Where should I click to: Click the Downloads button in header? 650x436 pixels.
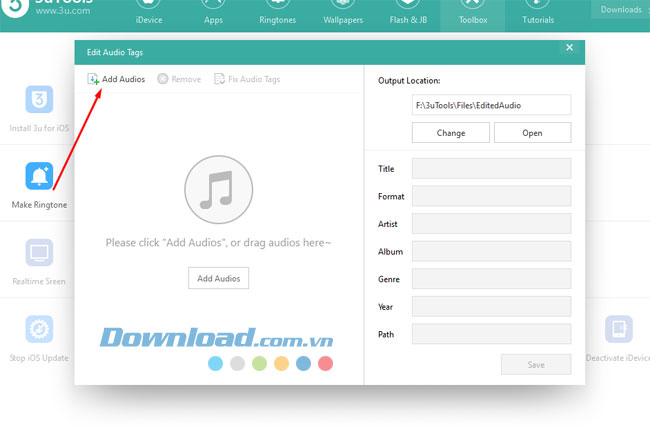pos(621,10)
